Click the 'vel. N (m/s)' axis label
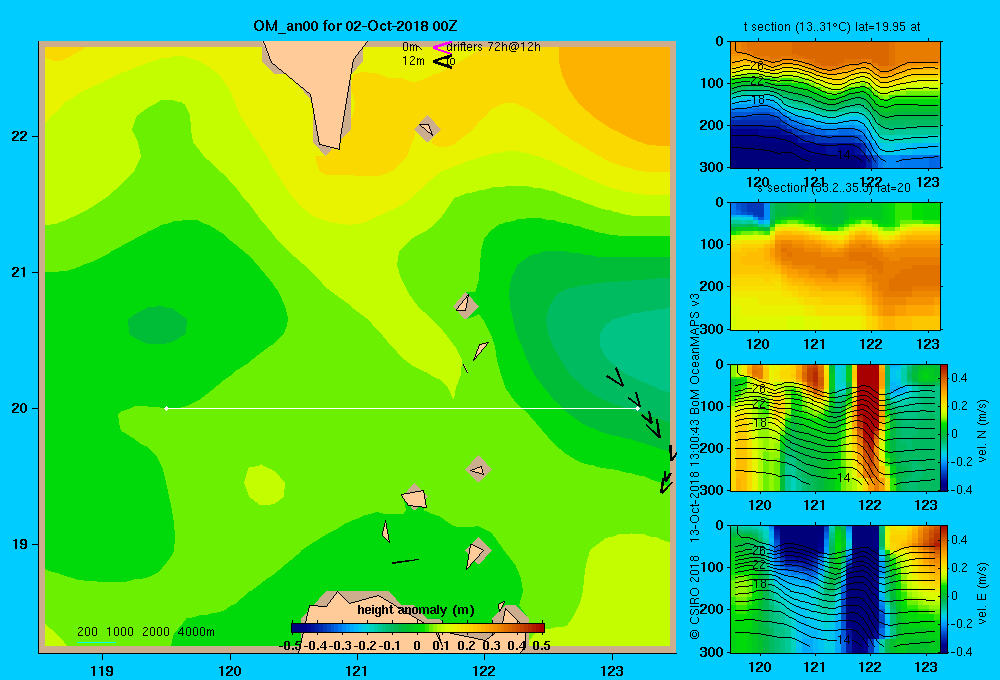The image size is (1000, 680). pos(982,431)
